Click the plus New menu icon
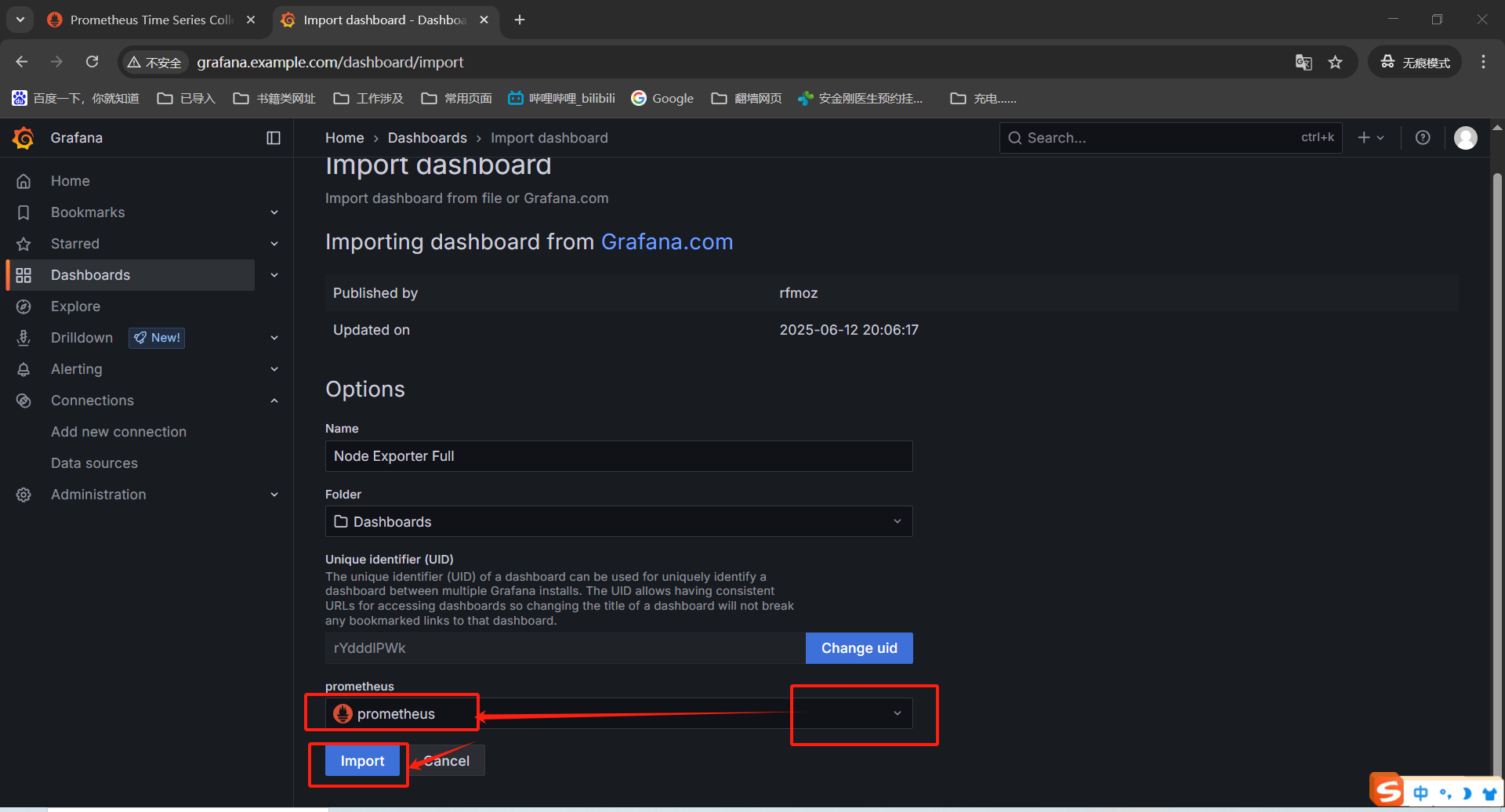The width and height of the screenshot is (1505, 812). [x=1371, y=138]
